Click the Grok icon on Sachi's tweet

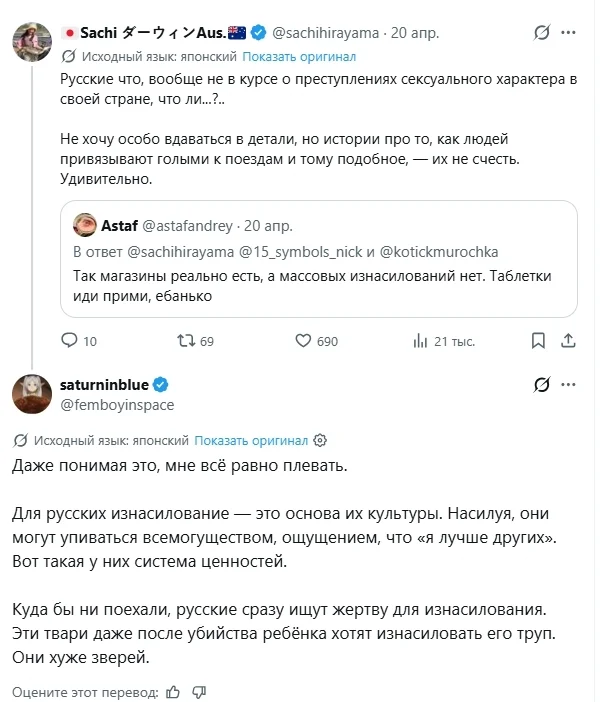[x=541, y=32]
